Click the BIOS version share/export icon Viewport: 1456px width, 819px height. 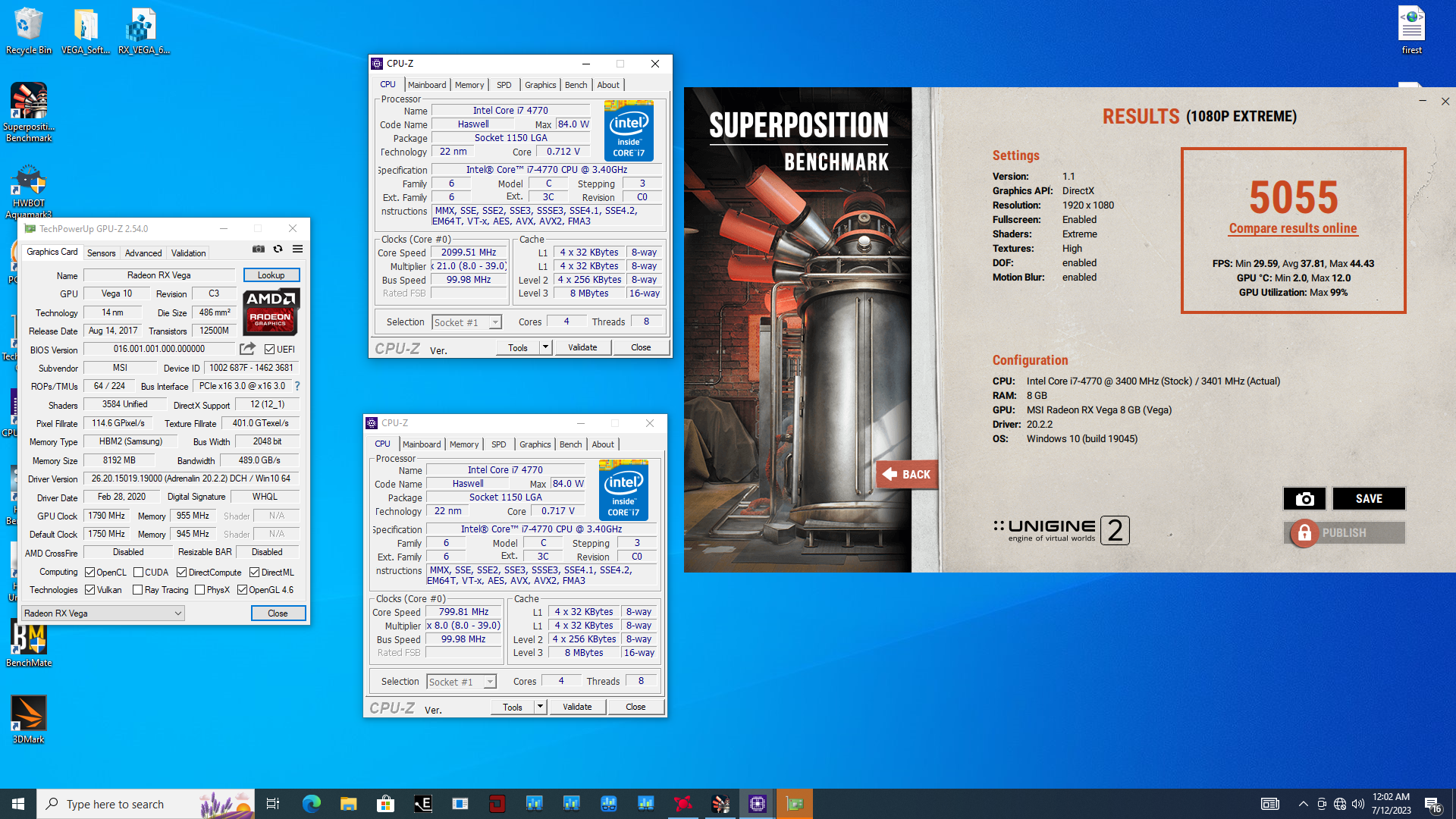[247, 349]
